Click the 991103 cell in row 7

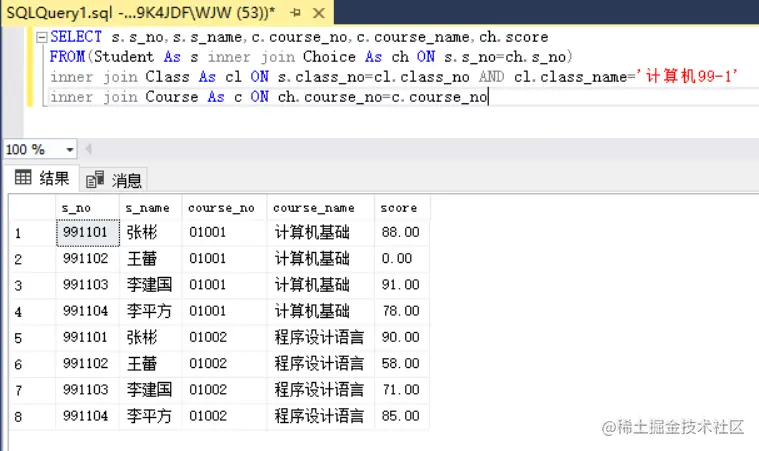pos(88,390)
